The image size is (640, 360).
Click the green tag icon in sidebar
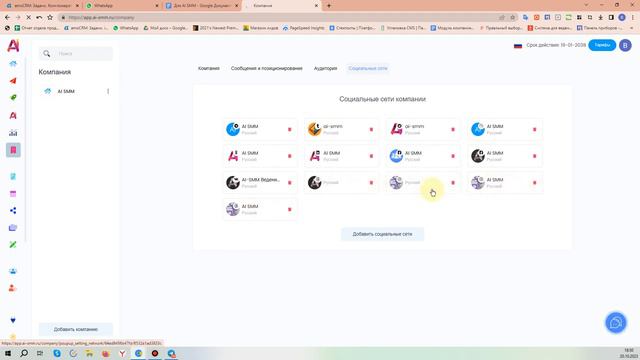coord(13,98)
